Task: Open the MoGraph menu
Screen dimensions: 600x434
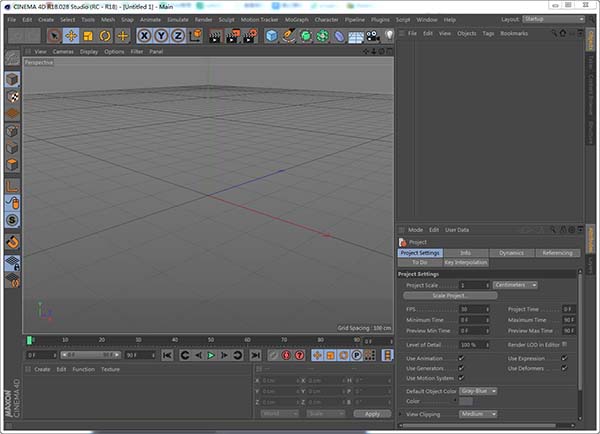Action: [297, 20]
